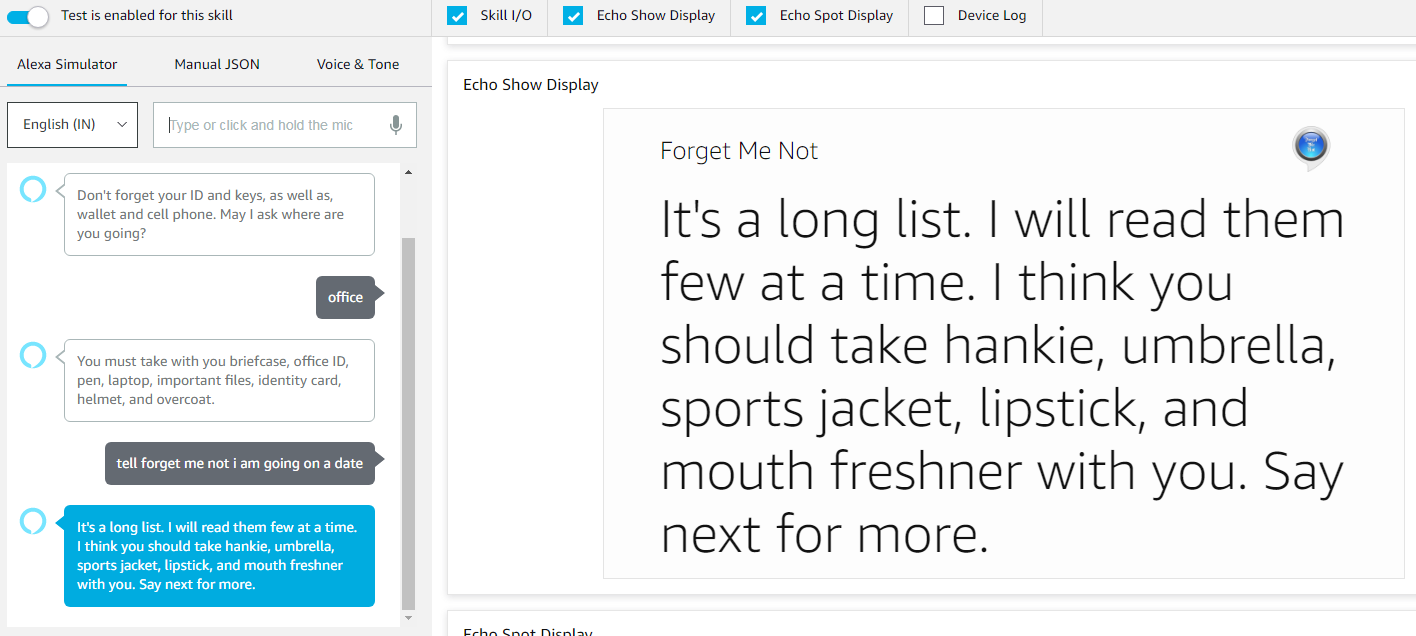1416x636 pixels.
Task: Click the utterance text input field
Action: (270, 125)
